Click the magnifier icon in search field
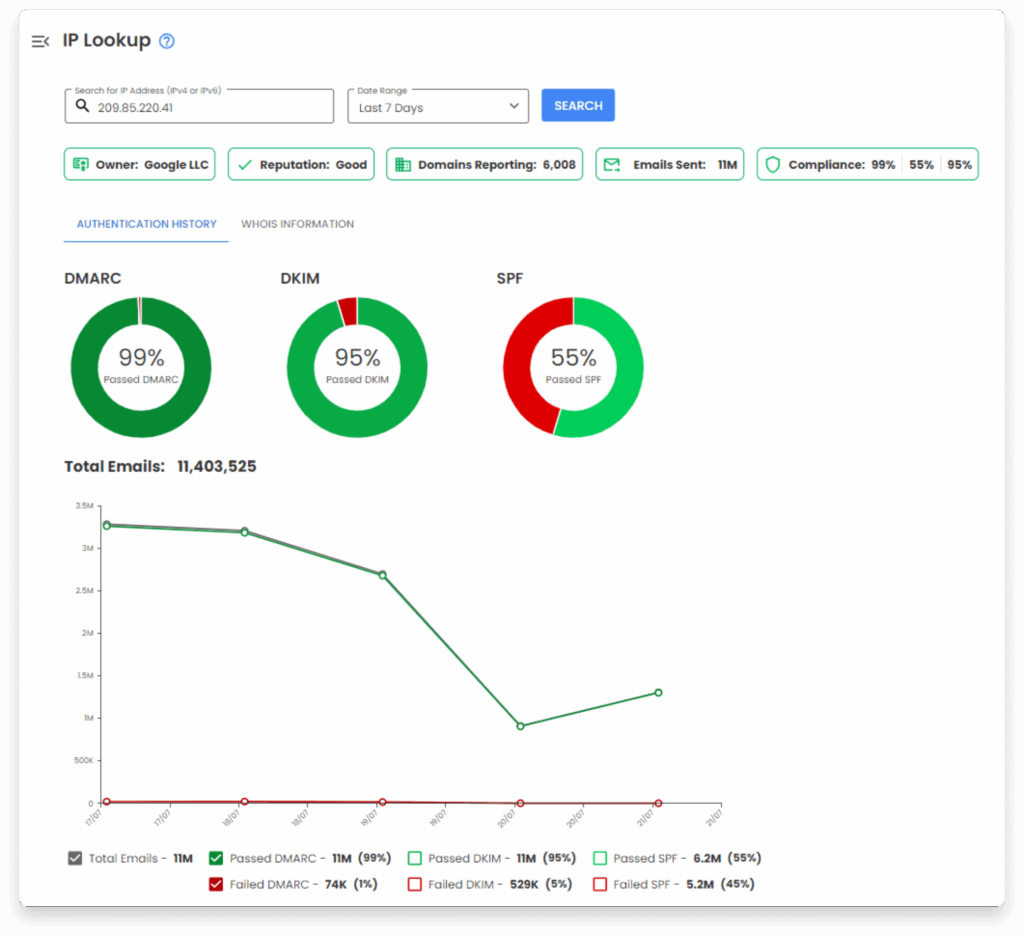The height and width of the screenshot is (936, 1024). point(83,106)
